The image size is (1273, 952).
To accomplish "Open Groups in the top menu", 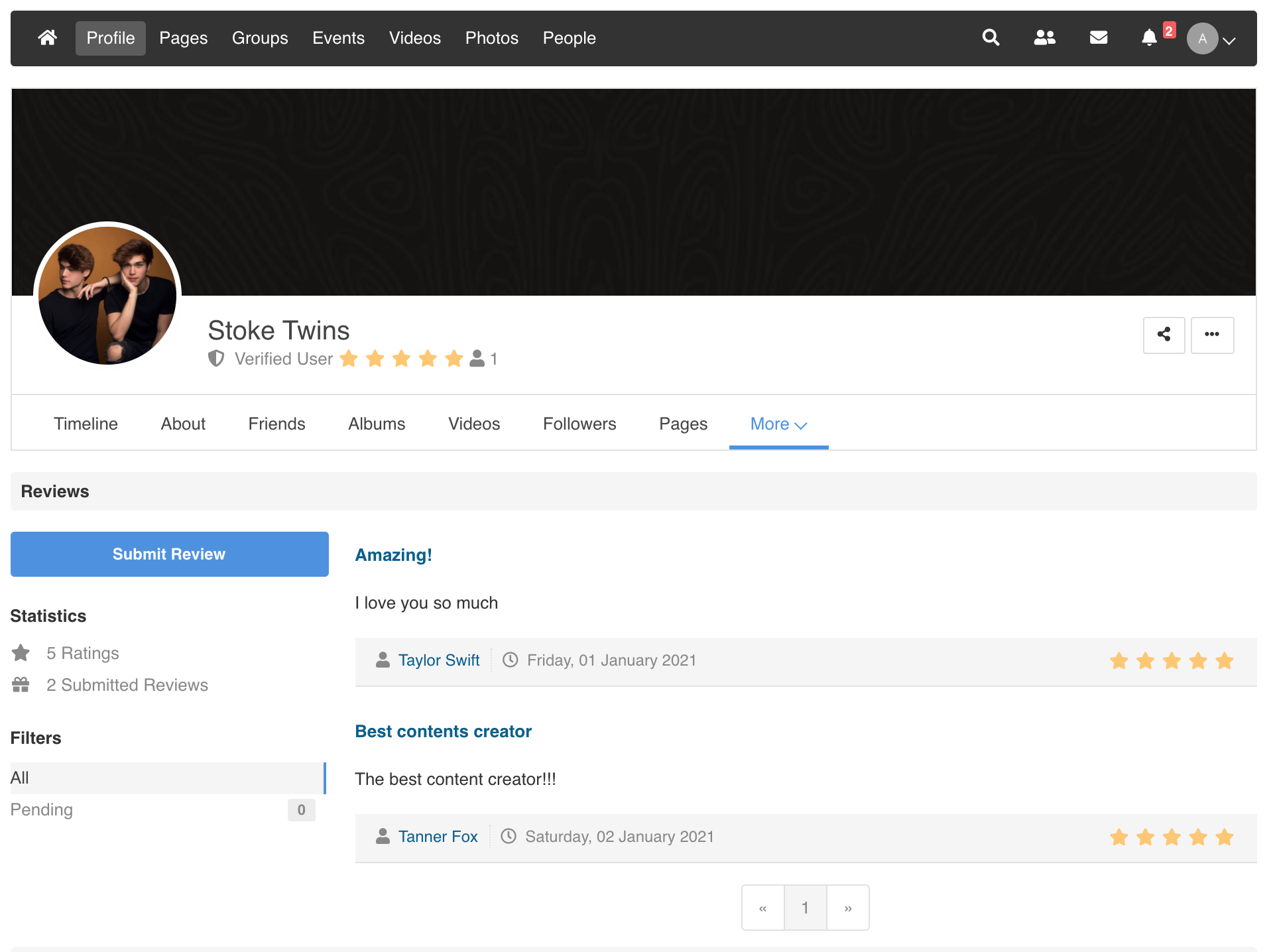I will [260, 38].
